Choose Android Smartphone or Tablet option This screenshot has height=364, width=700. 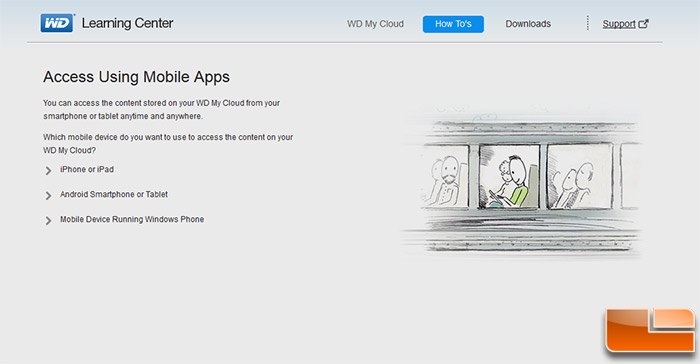point(114,194)
